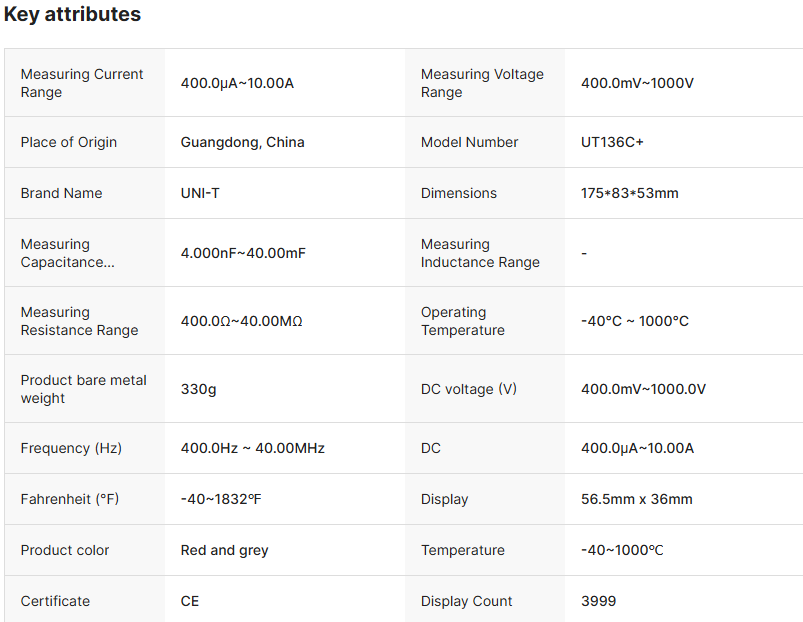Click the Measuring Voltage Range label
This screenshot has height=622, width=803.
482,83
